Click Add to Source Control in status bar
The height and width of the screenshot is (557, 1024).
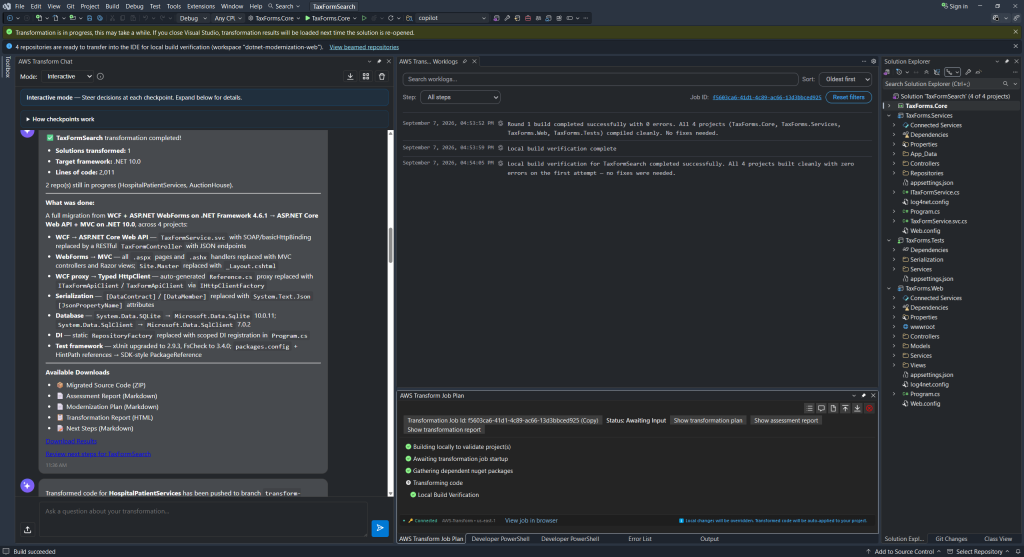pos(904,552)
